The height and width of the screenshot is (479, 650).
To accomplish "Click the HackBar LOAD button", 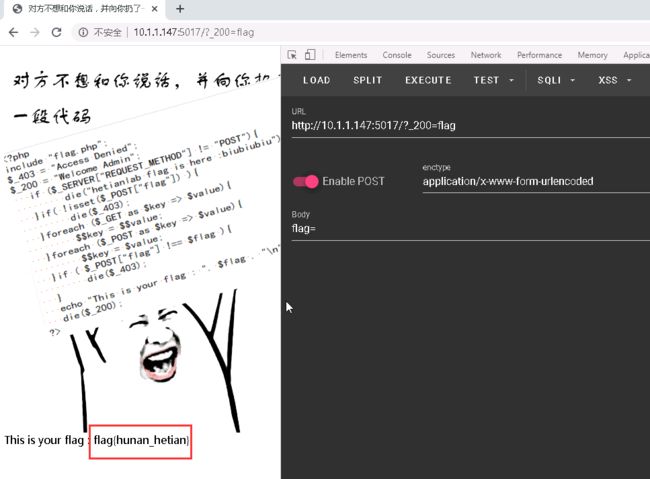I will coord(317,80).
